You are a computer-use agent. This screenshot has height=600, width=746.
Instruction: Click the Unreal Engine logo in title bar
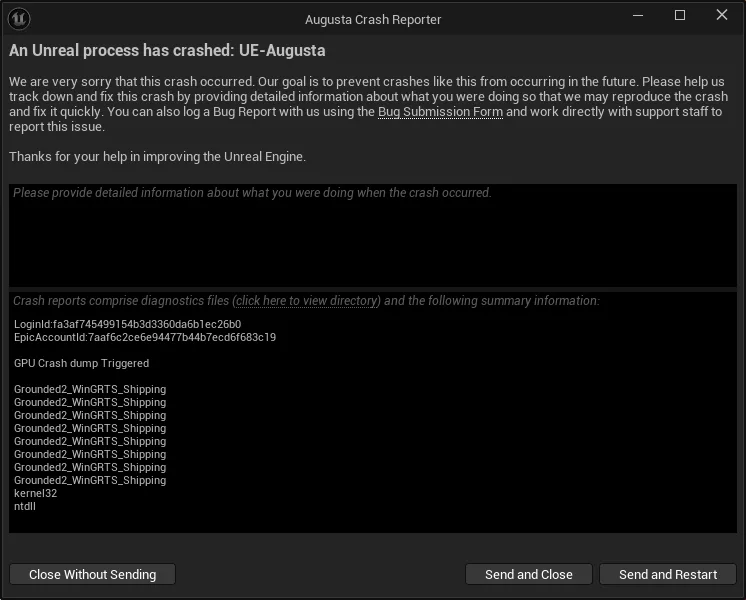tap(20, 18)
